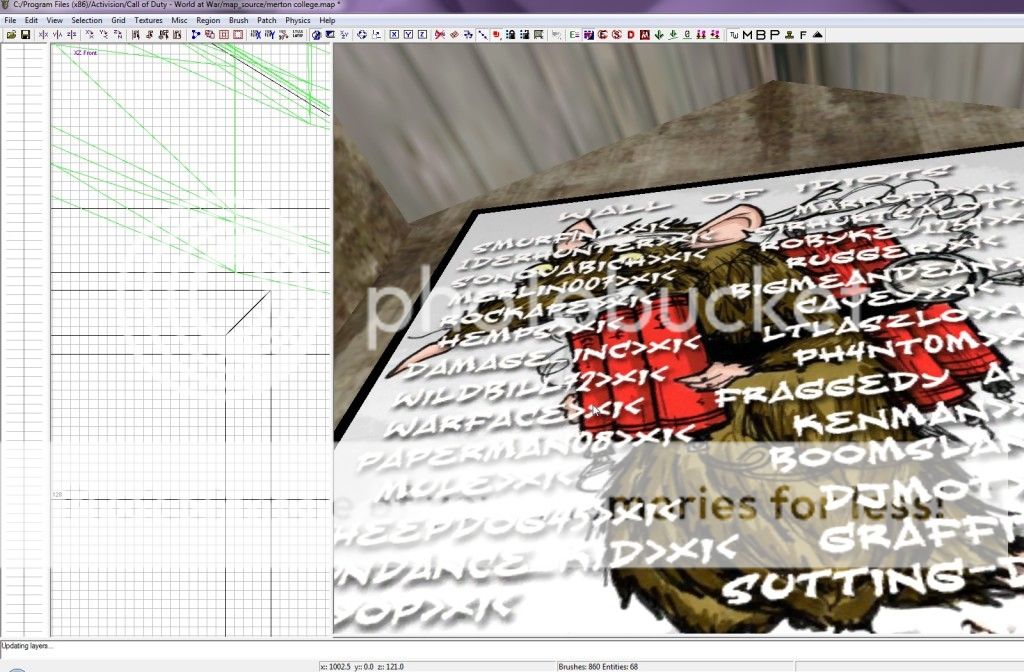The image size is (1024, 672).
Task: Expand the Selection menu
Action: click(86, 20)
